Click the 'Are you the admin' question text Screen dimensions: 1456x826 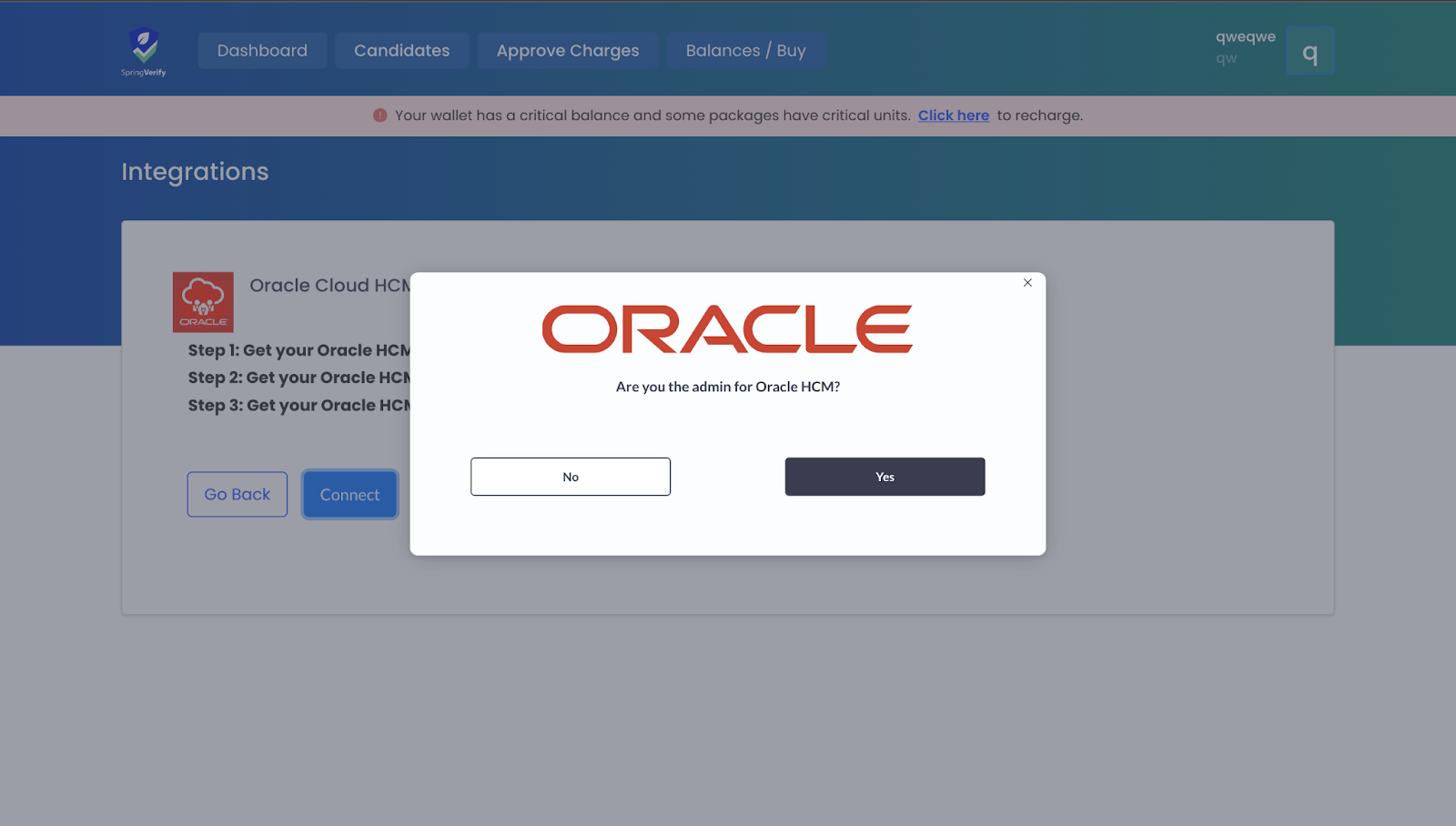coord(728,387)
